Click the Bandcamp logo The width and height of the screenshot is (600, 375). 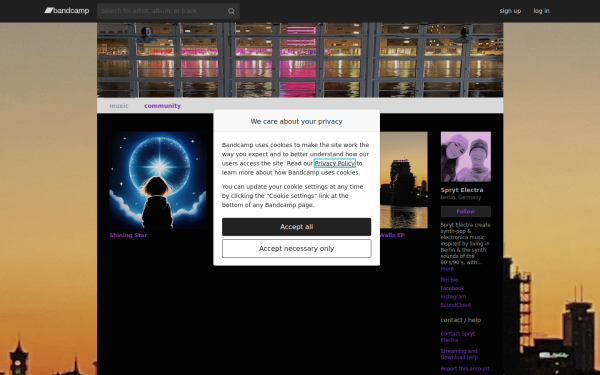[67, 11]
